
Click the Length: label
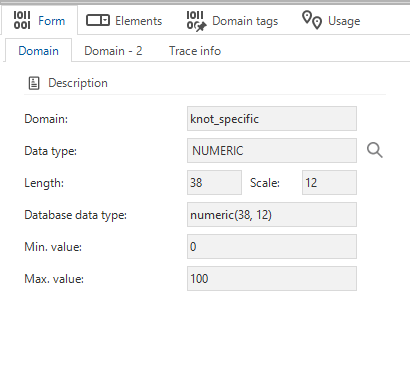44,183
